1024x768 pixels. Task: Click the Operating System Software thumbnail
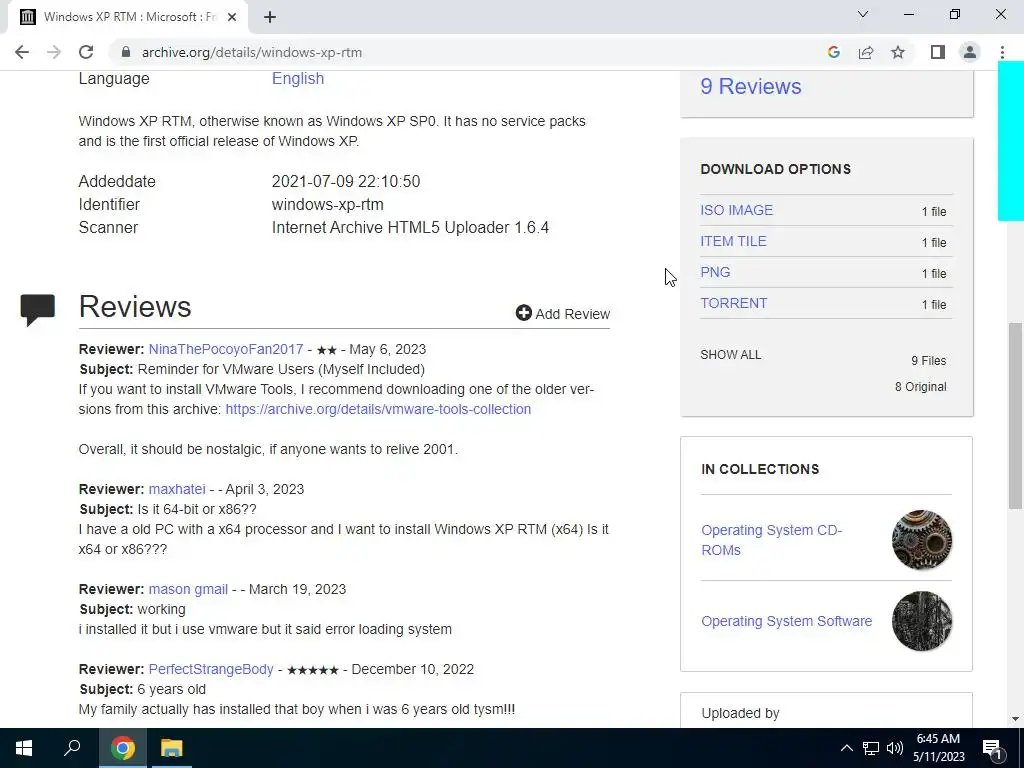[921, 621]
